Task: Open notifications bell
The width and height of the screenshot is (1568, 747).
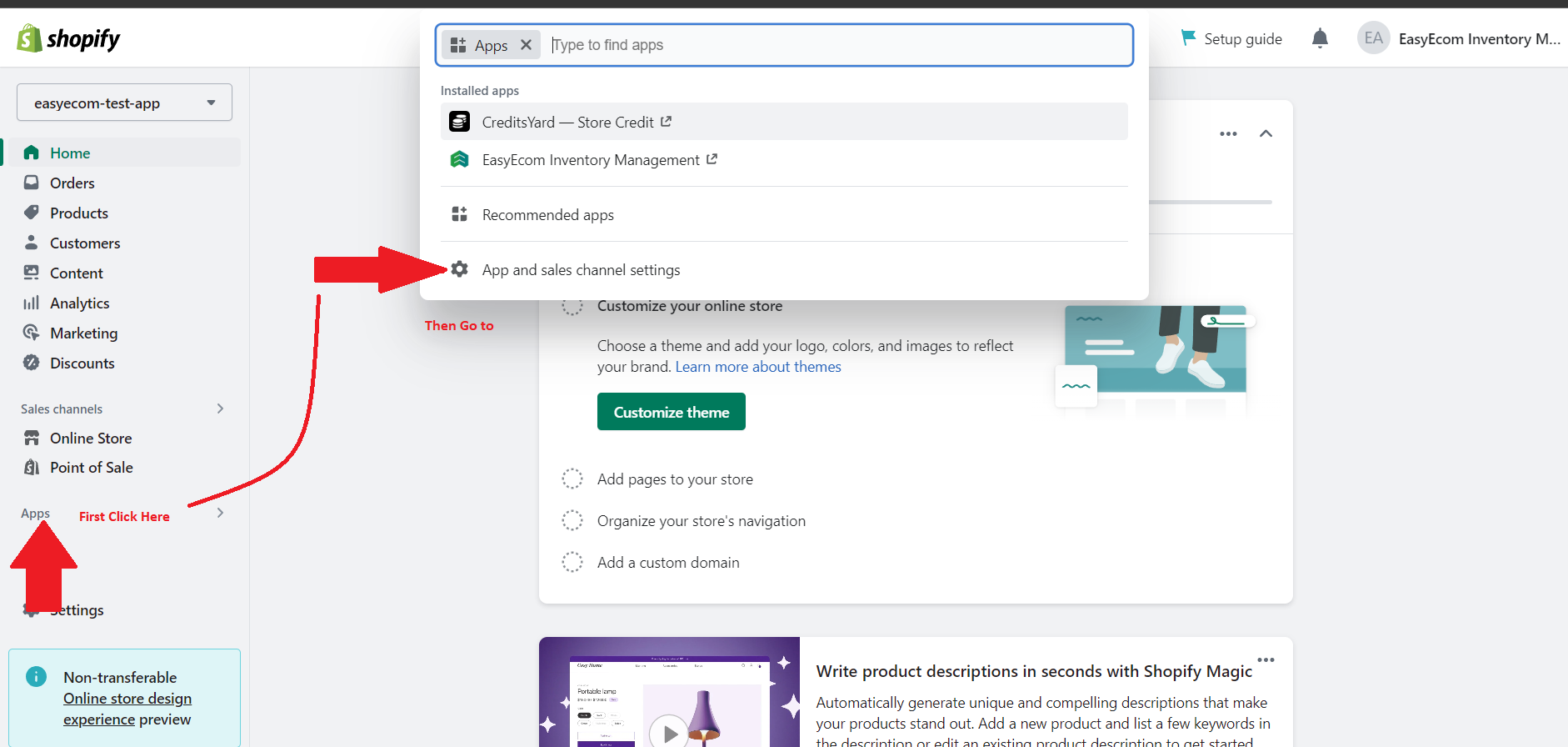Action: (1320, 38)
